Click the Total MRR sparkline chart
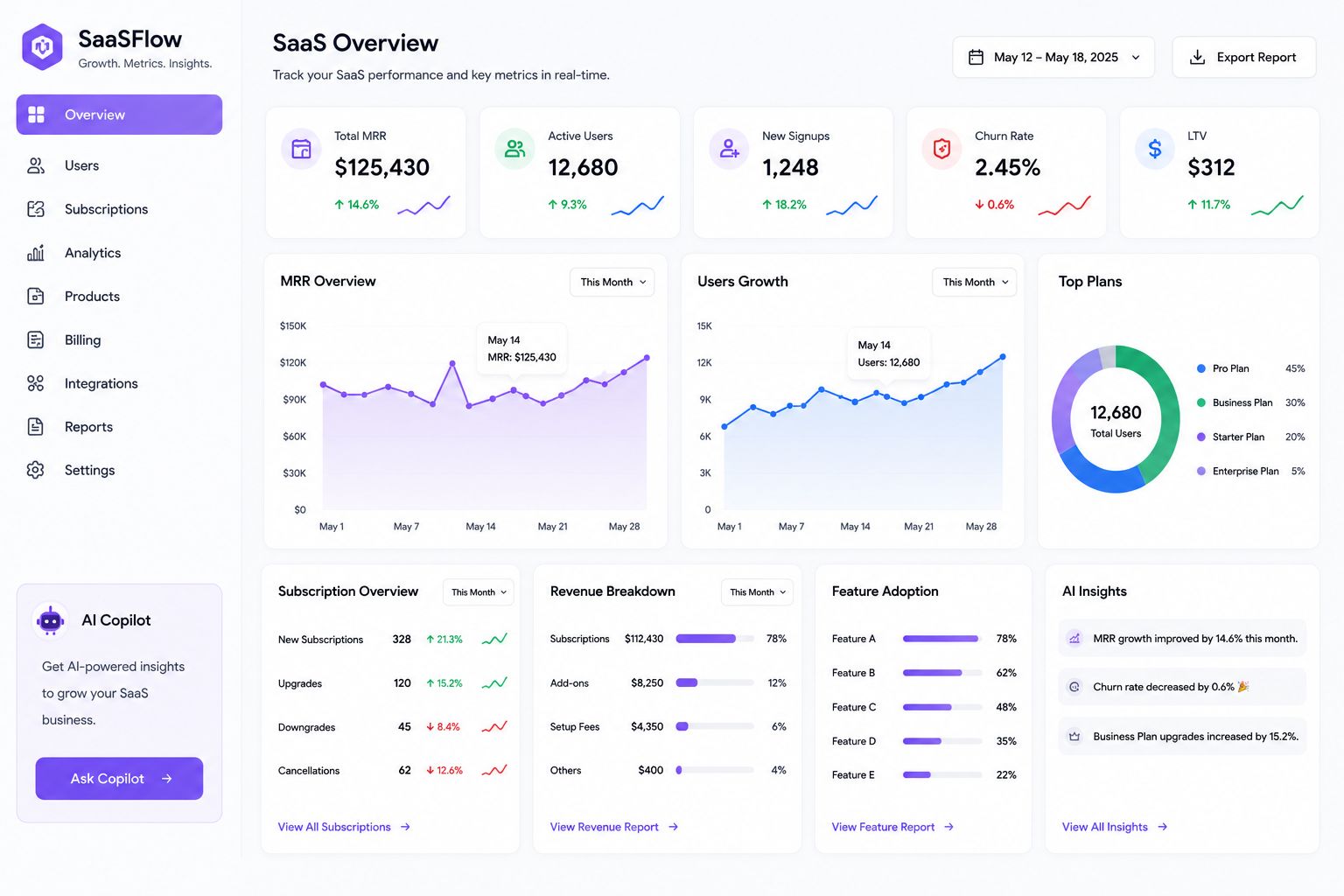1344x896 pixels. [x=423, y=206]
